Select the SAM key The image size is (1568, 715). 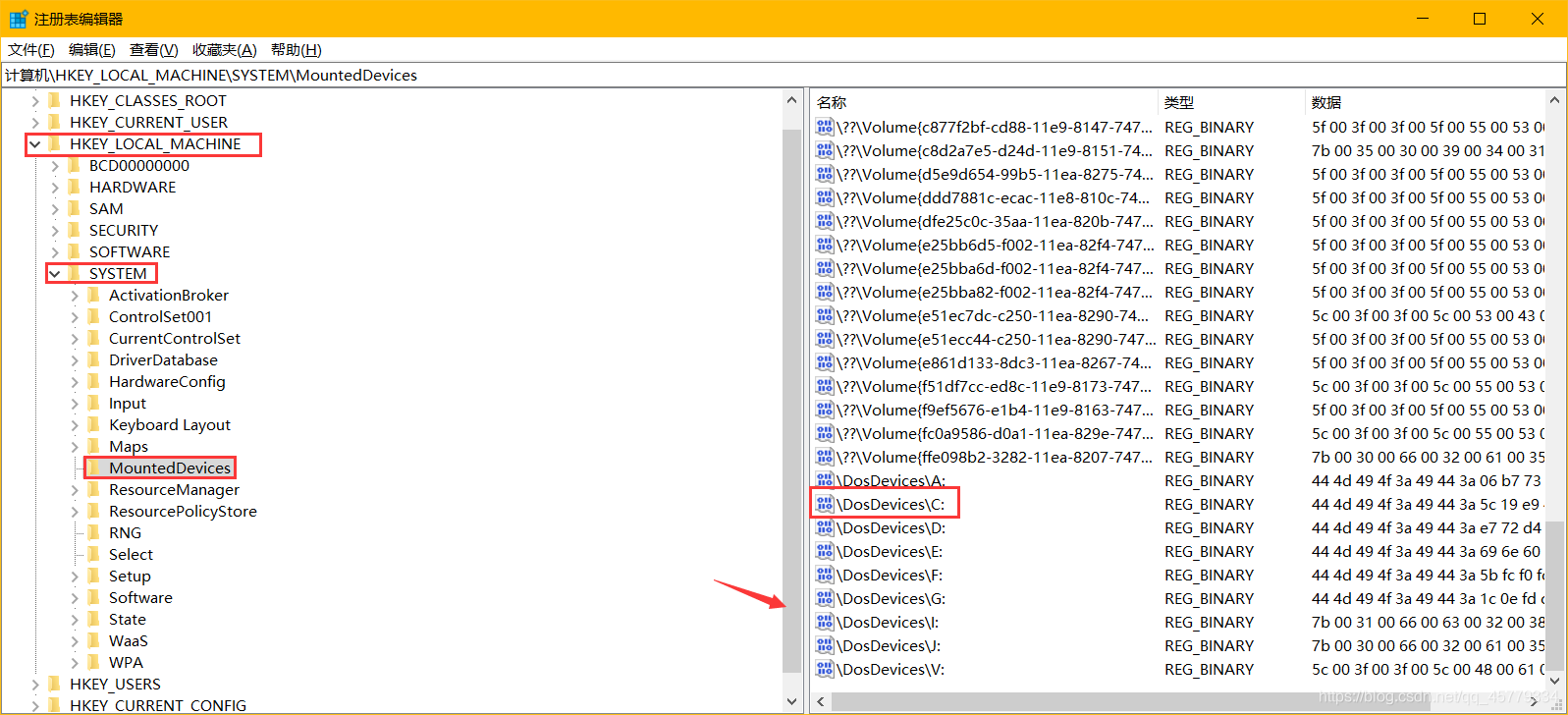click(x=106, y=208)
